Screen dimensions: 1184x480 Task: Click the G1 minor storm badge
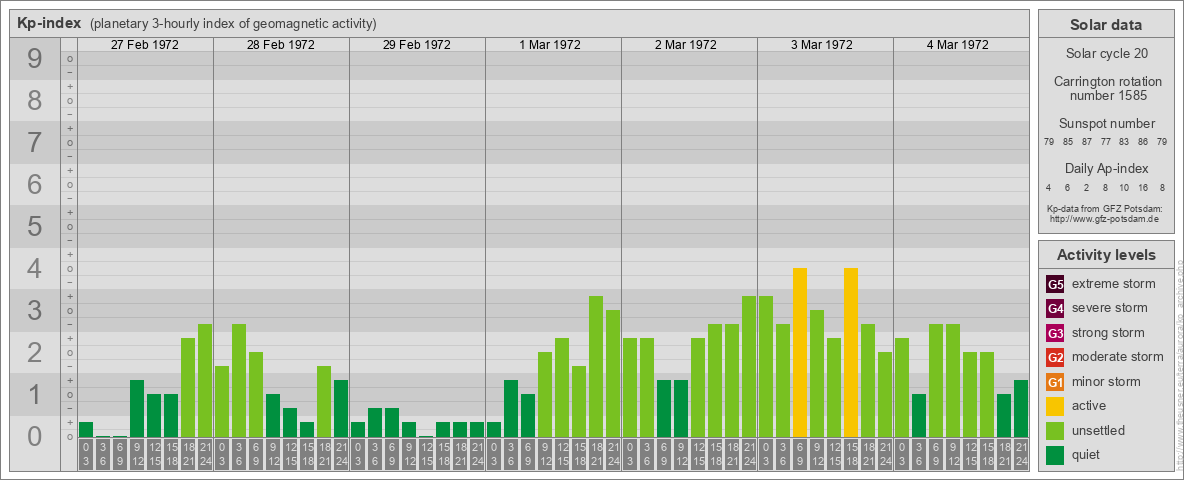pos(1055,381)
